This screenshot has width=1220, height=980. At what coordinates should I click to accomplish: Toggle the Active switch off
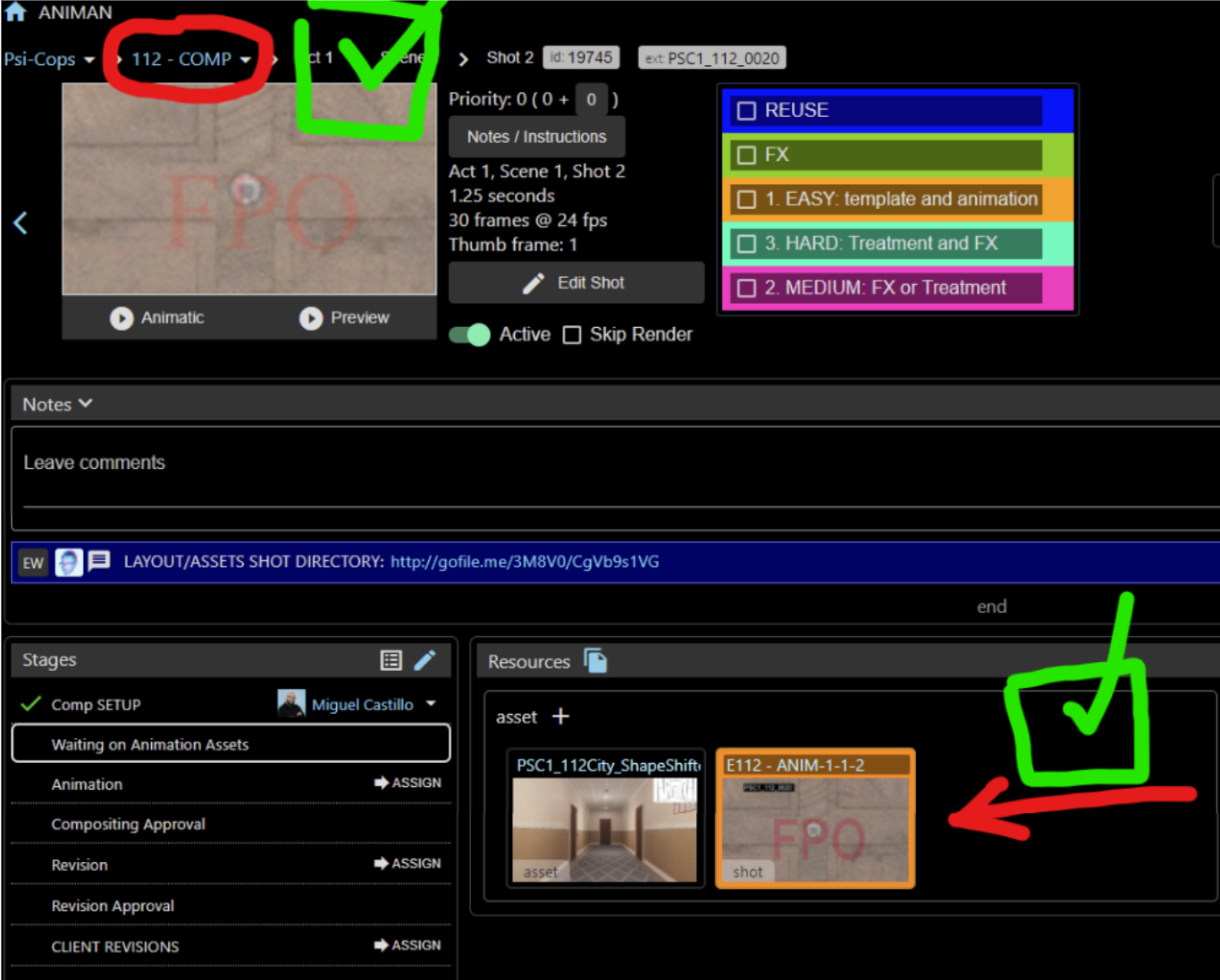click(469, 335)
